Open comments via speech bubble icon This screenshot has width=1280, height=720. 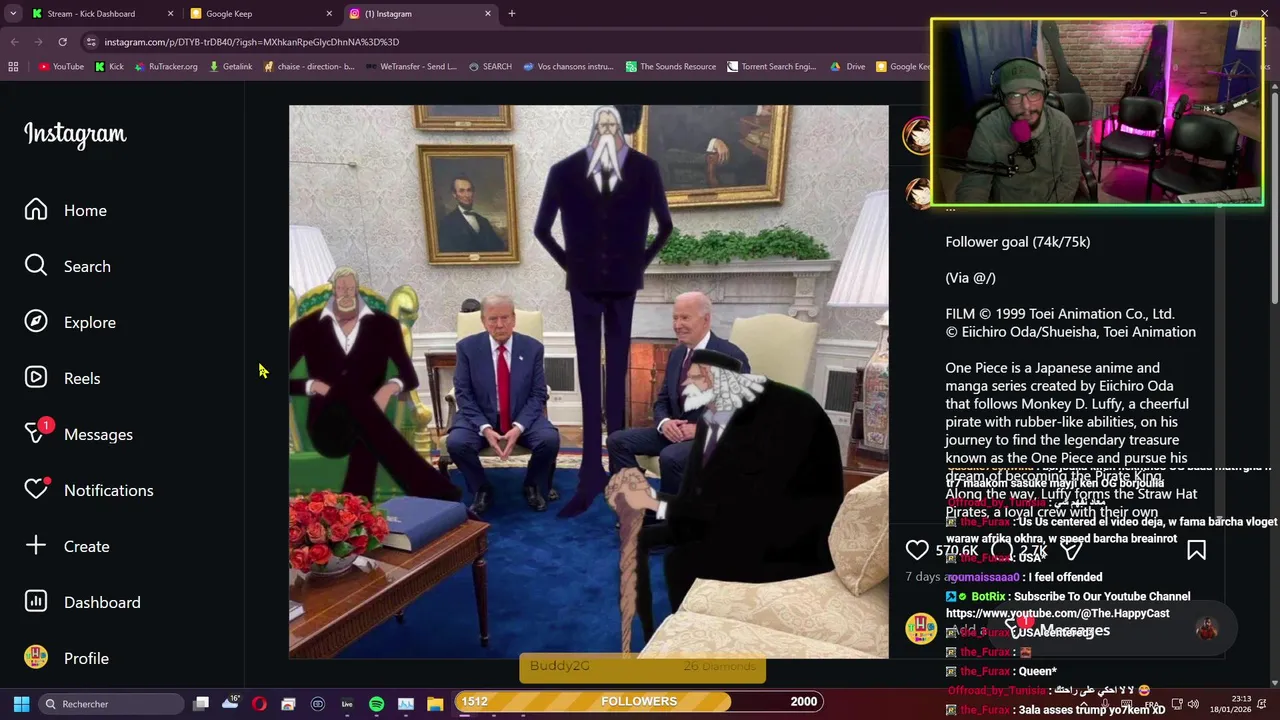tap(1002, 550)
